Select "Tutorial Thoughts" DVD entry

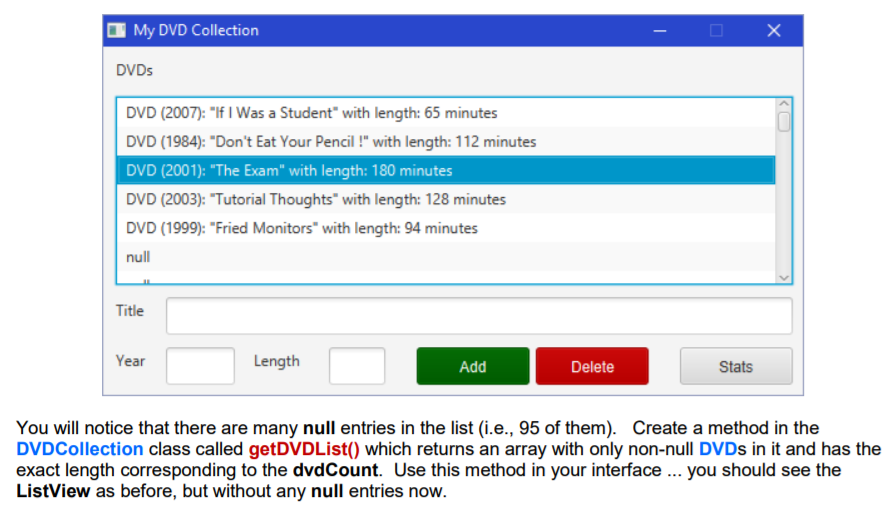tap(446, 199)
